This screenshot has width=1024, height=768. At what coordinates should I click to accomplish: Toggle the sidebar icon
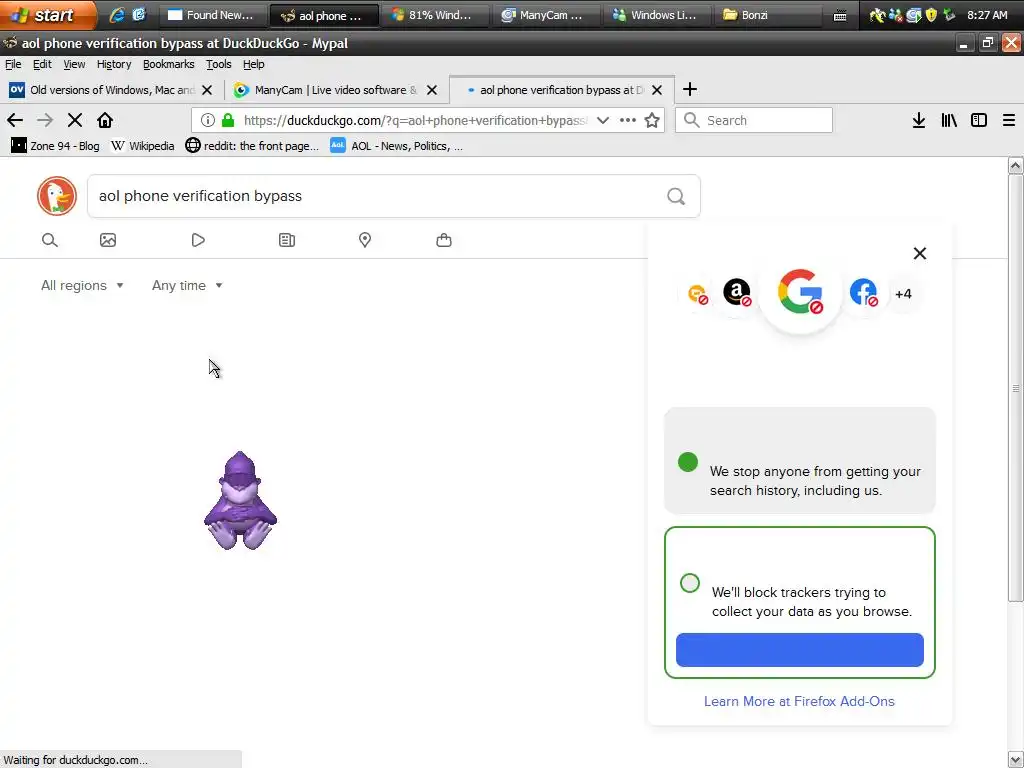click(979, 120)
